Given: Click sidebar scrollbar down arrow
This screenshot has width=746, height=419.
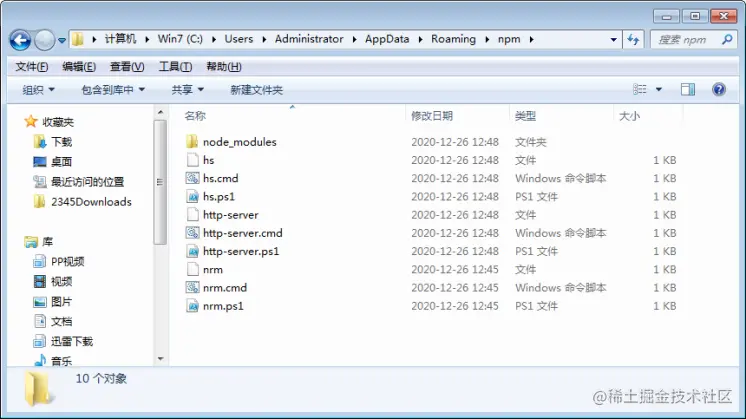Looking at the screenshot, I should point(160,359).
